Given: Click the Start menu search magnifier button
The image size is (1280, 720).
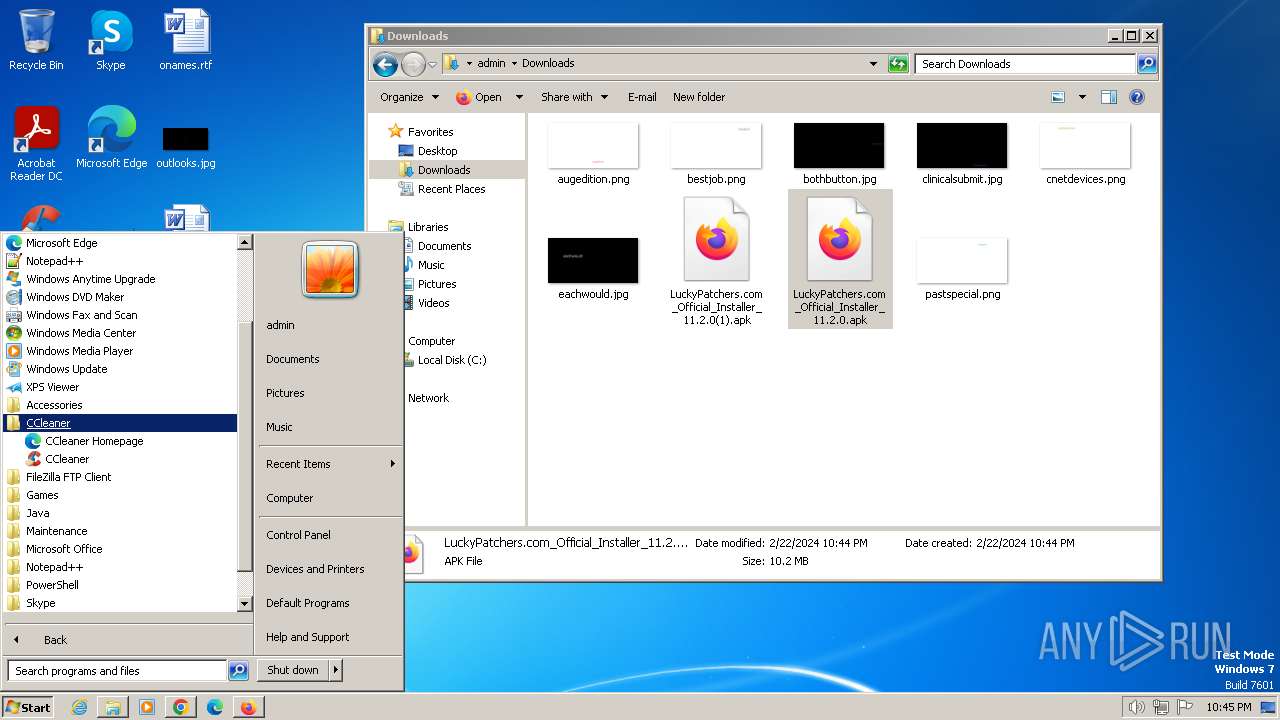Looking at the screenshot, I should 238,671.
